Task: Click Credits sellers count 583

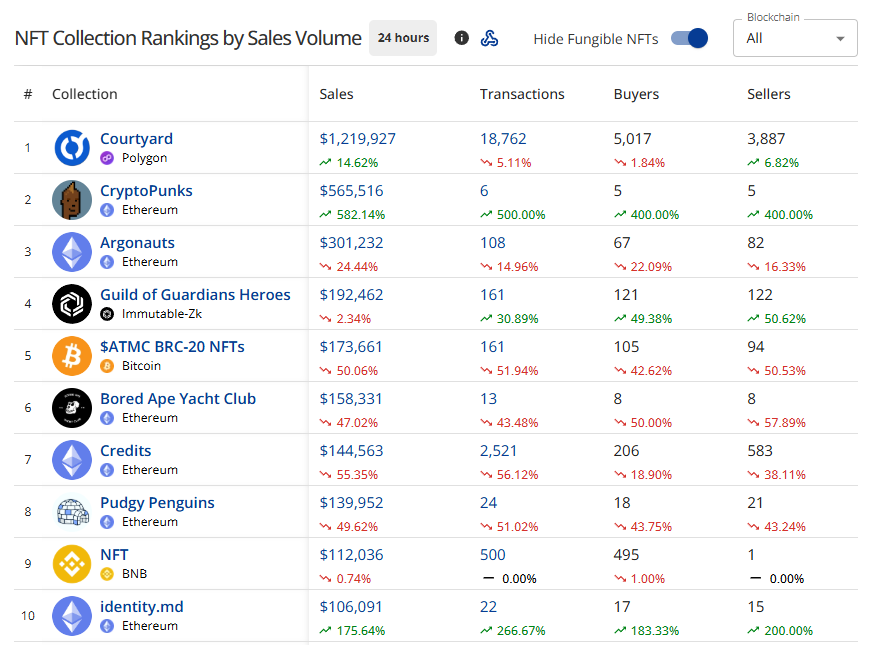Action: point(760,451)
